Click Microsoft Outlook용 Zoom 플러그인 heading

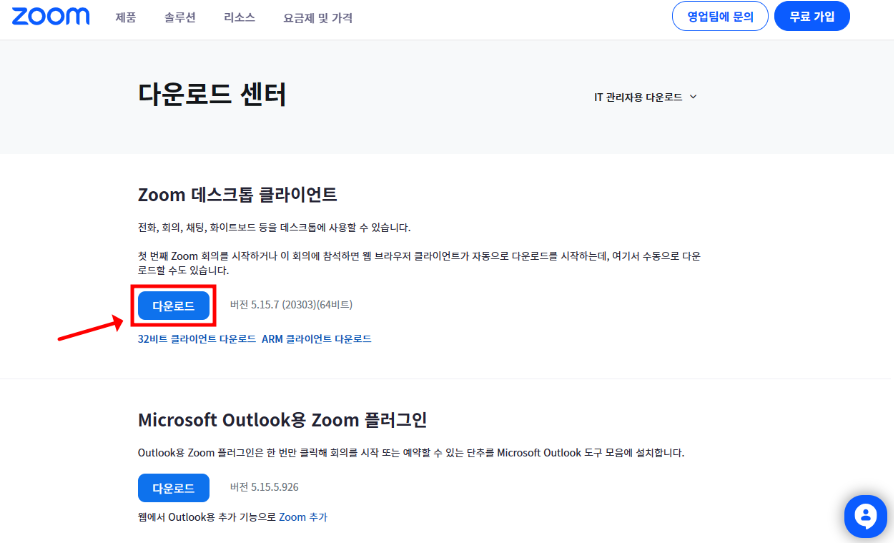pos(282,420)
